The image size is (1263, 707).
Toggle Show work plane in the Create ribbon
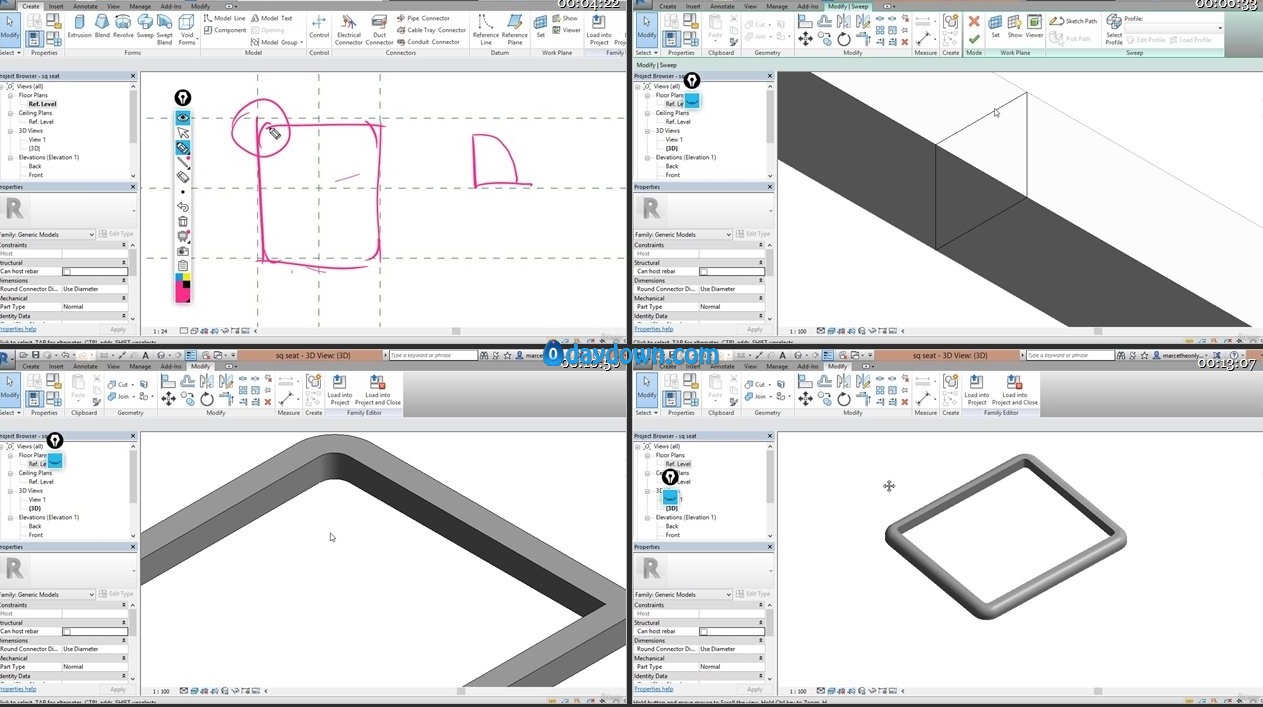tap(566, 18)
